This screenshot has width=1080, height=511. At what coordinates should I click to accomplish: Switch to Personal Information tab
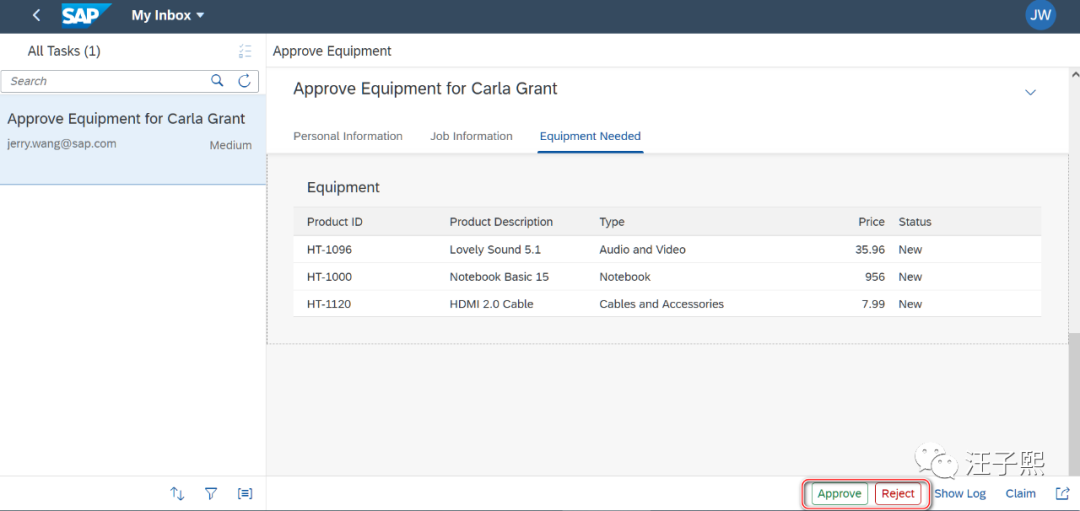(x=348, y=136)
